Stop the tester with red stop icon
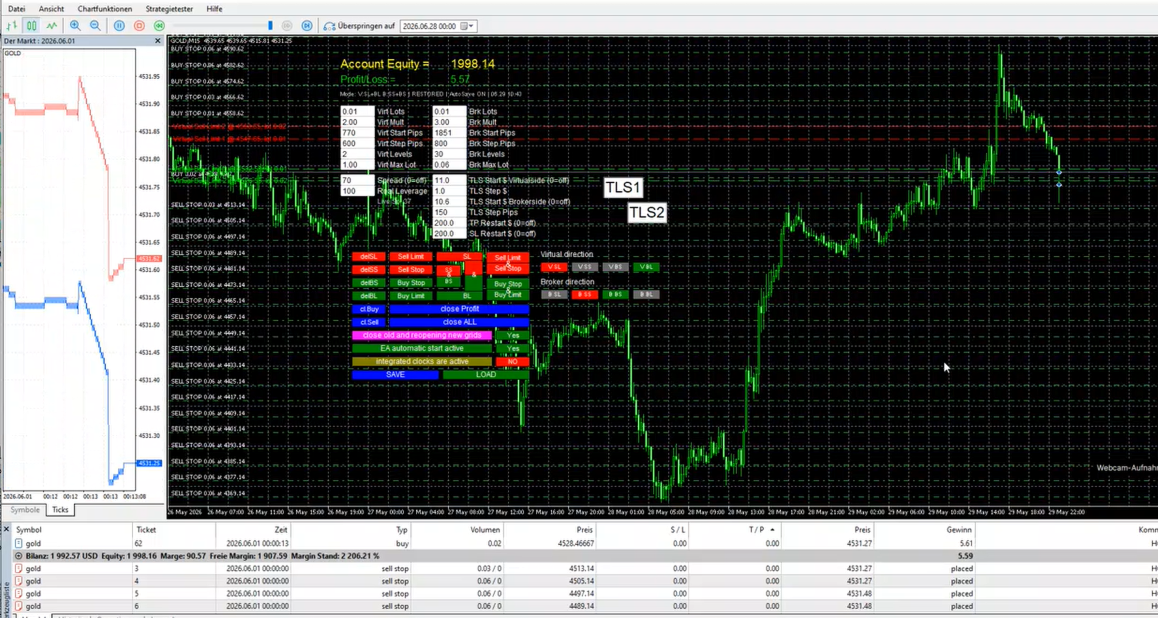This screenshot has width=1158, height=618. tap(139, 26)
